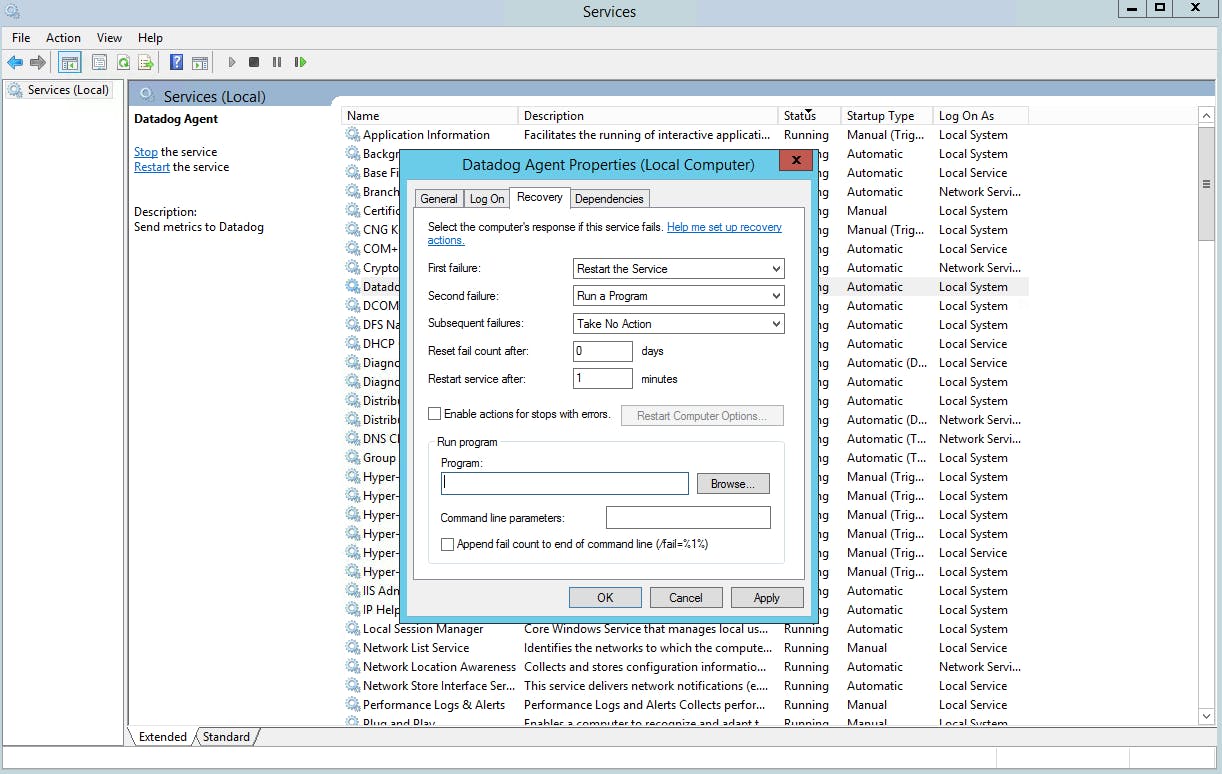Switch to the Log On tab

[487, 199]
